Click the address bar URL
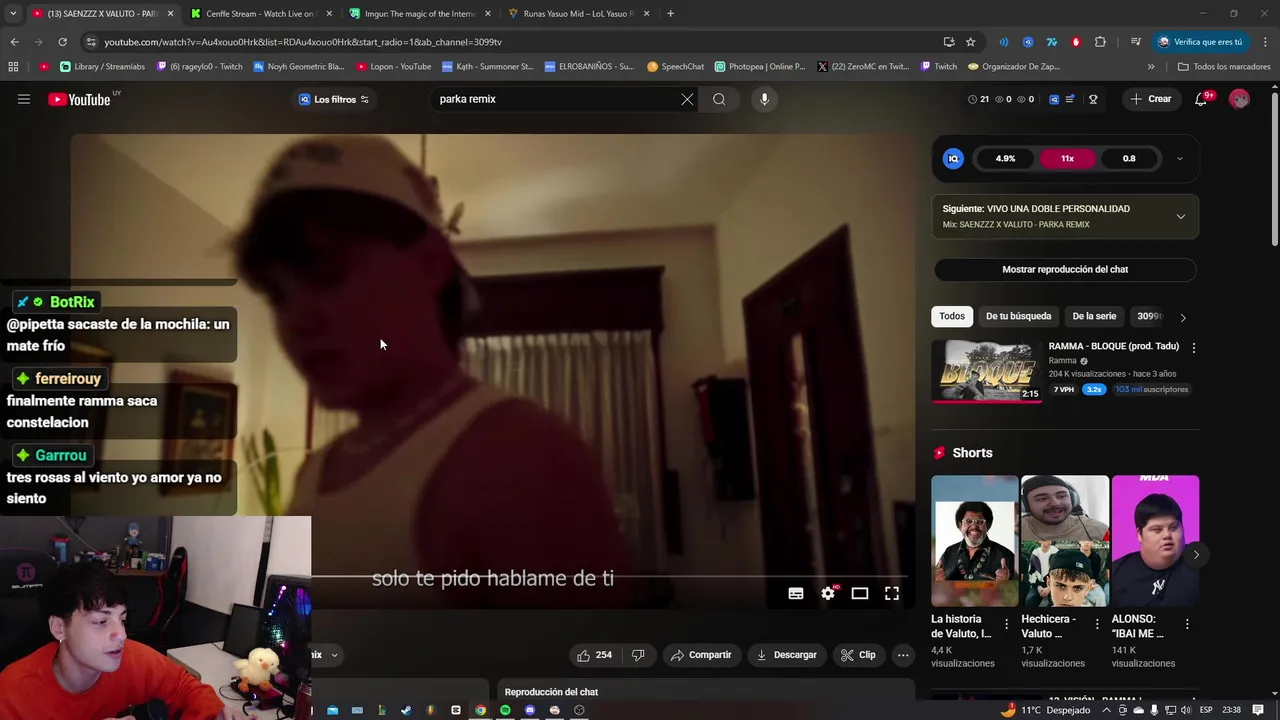1280x720 pixels. pyautogui.click(x=303, y=42)
